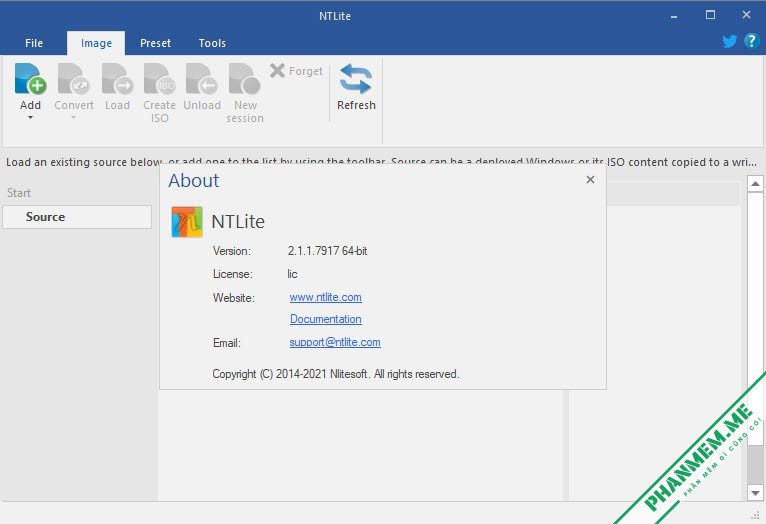This screenshot has height=524, width=766.
Task: Open the Preset tab
Action: pos(155,43)
